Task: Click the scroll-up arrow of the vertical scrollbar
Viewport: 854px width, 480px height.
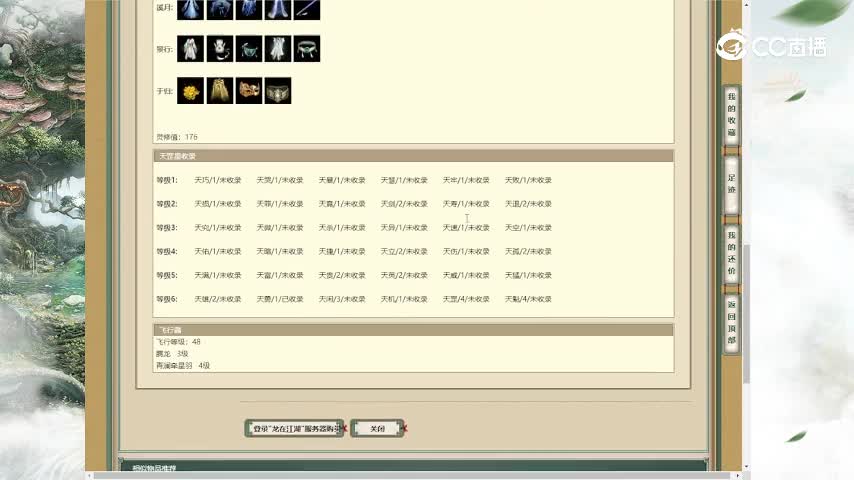Action: (x=746, y=4)
